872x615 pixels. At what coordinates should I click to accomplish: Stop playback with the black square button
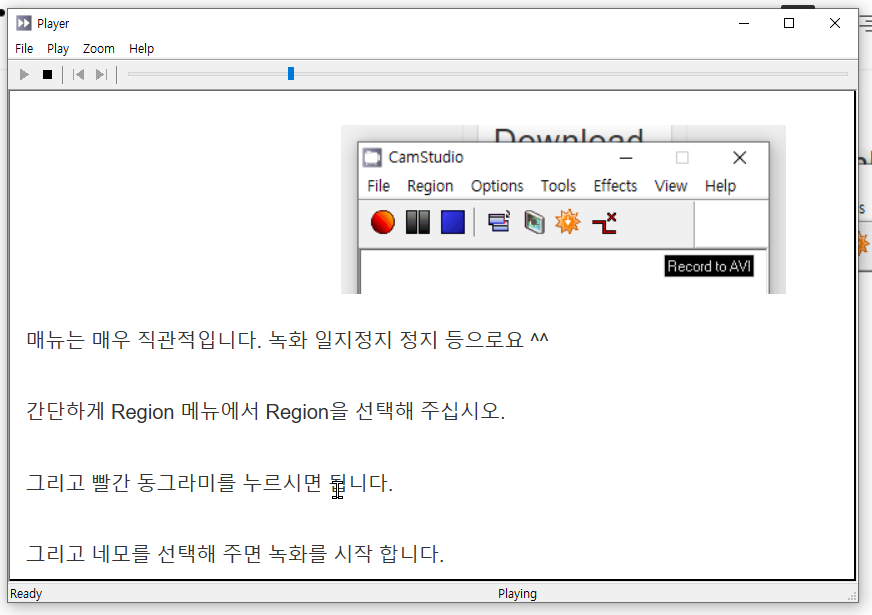(x=47, y=75)
